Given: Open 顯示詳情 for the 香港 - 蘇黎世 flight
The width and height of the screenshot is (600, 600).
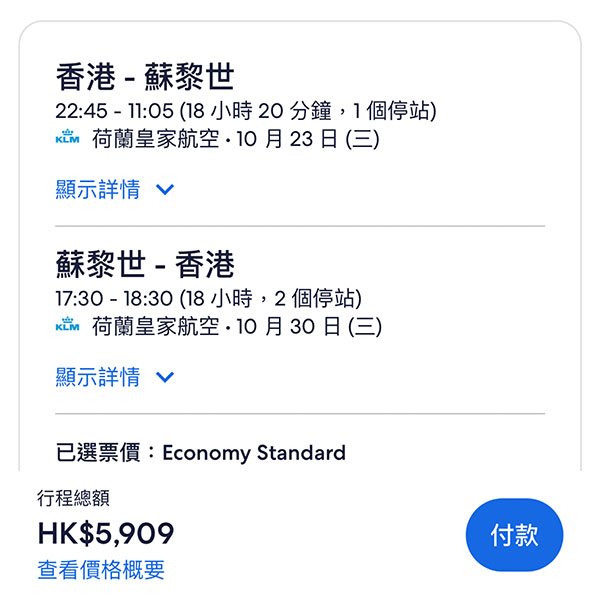Looking at the screenshot, I should click(98, 190).
